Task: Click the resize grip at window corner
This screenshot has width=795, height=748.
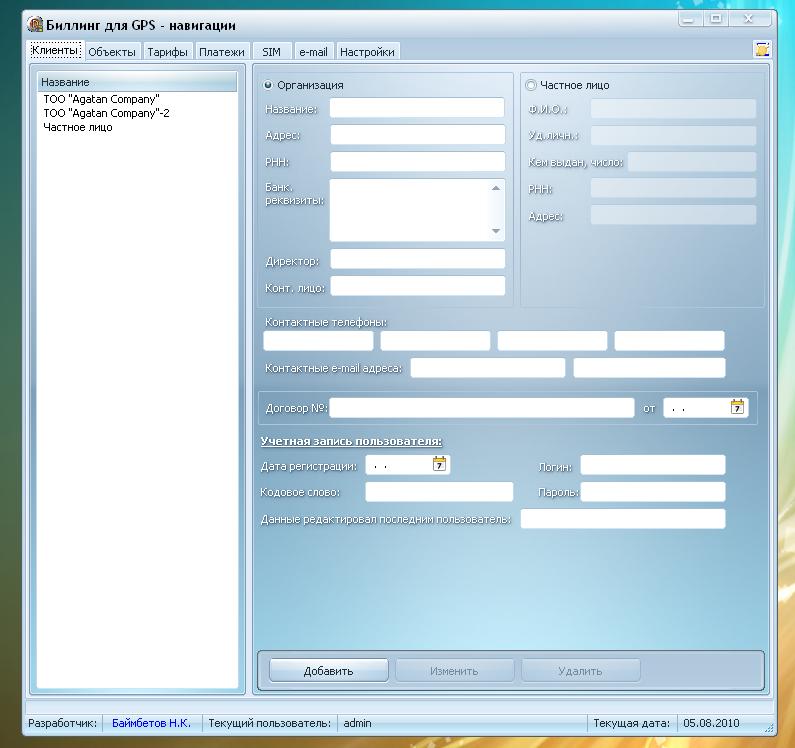Action: (769, 729)
